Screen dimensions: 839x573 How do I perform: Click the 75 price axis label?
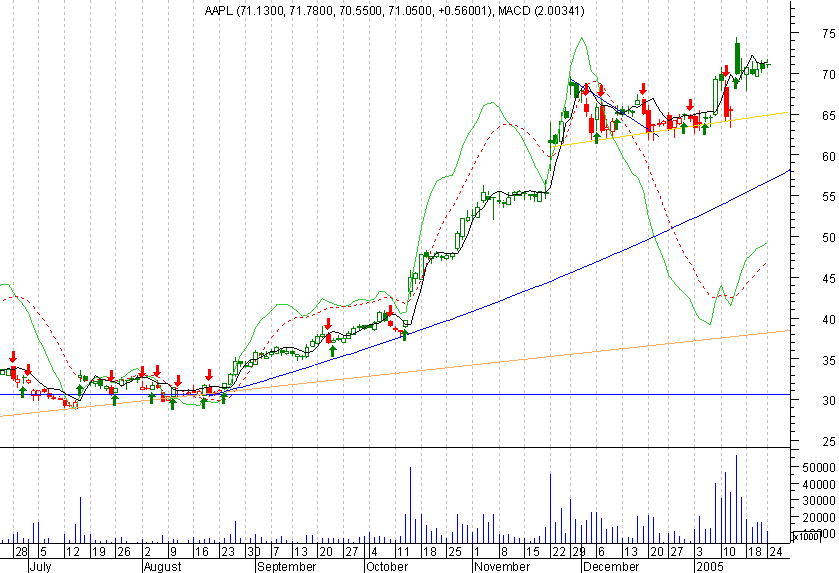point(828,34)
